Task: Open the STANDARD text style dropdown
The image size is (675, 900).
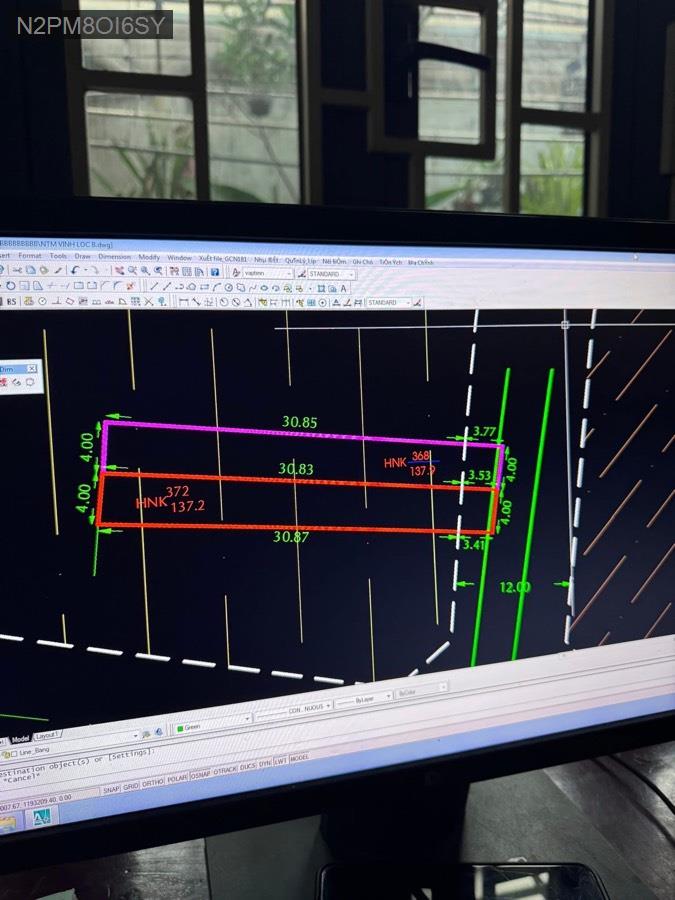Action: (328, 274)
